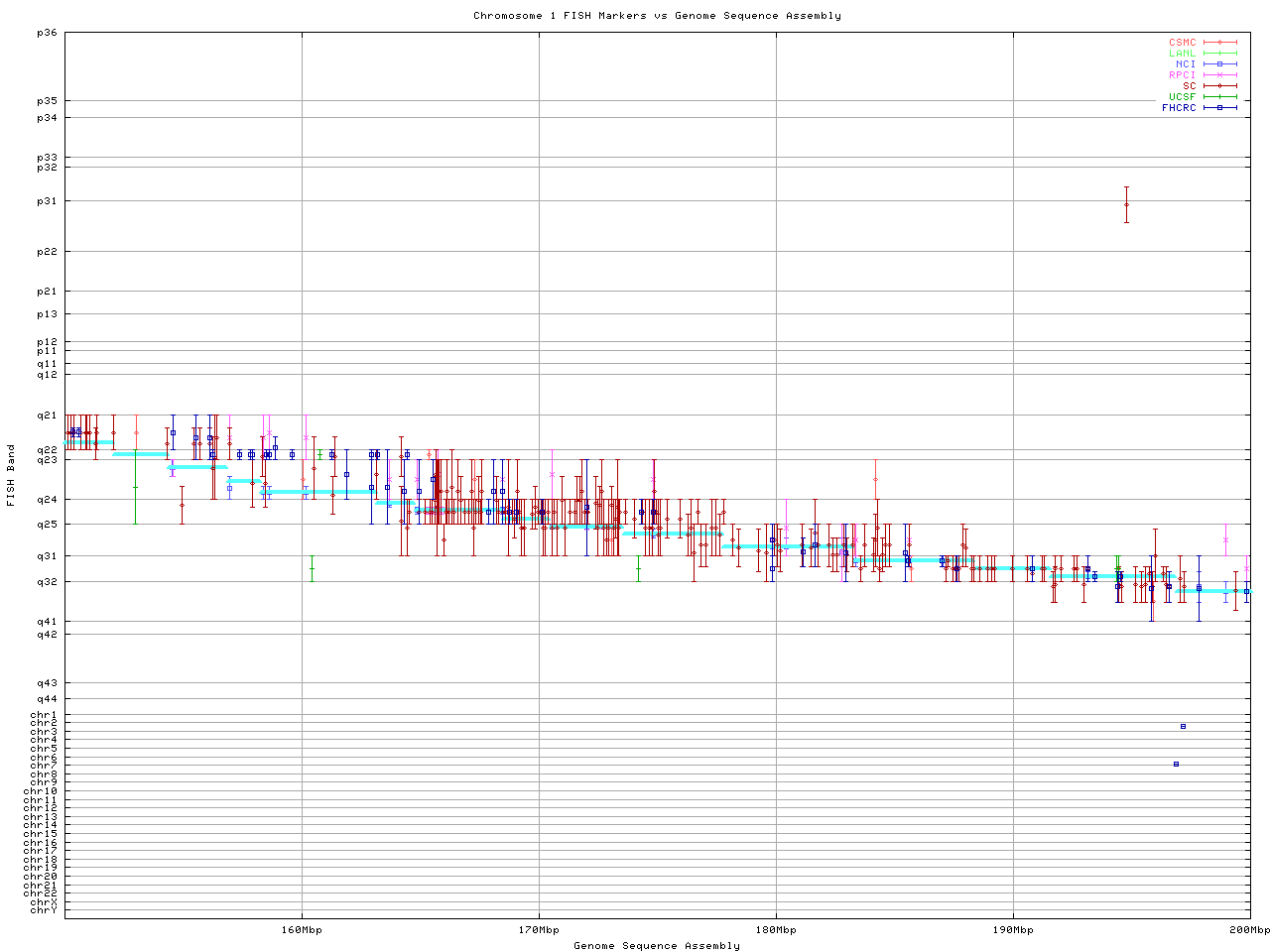The image size is (1270, 952).
Task: Click the chart title text
Action: pos(657,16)
